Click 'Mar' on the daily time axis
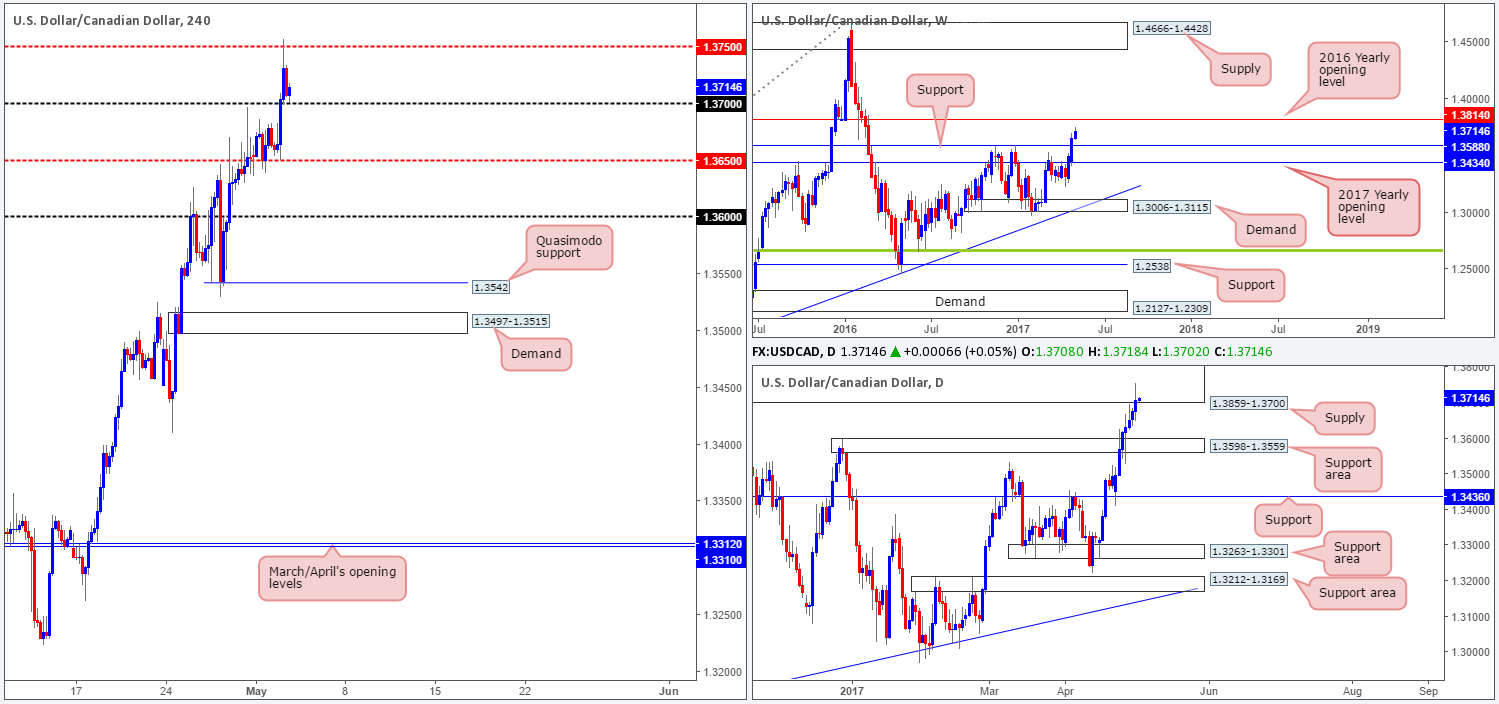The image size is (1499, 704). (x=989, y=690)
